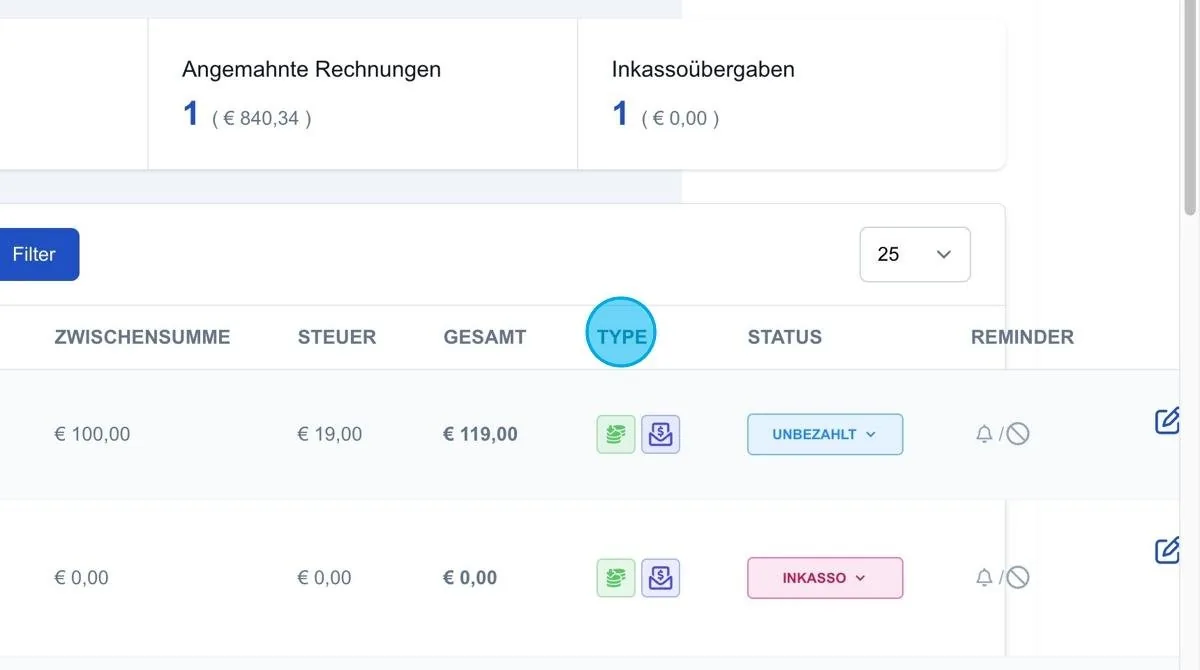Image resolution: width=1200 pixels, height=670 pixels.
Task: Click the page vertical scrollbar
Action: 1190,107
